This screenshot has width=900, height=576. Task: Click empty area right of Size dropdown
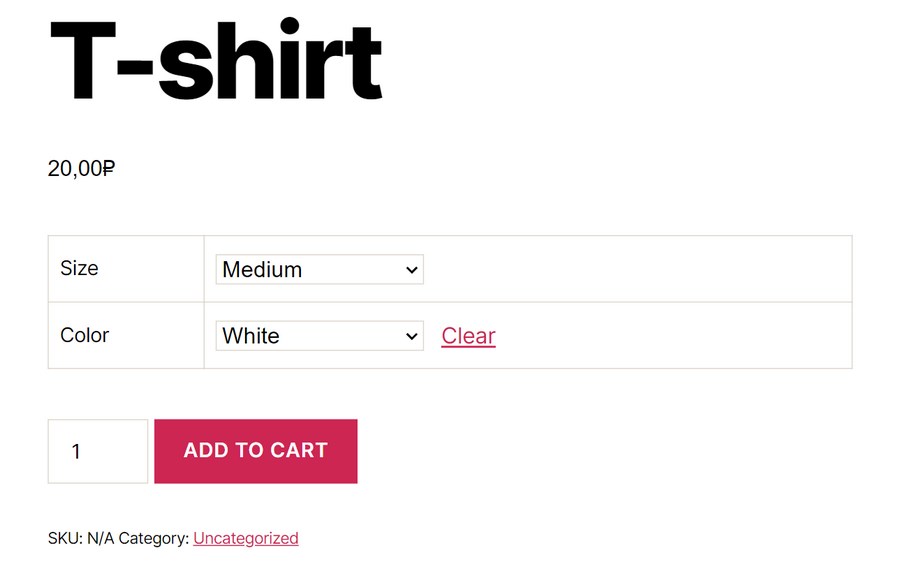point(637,269)
